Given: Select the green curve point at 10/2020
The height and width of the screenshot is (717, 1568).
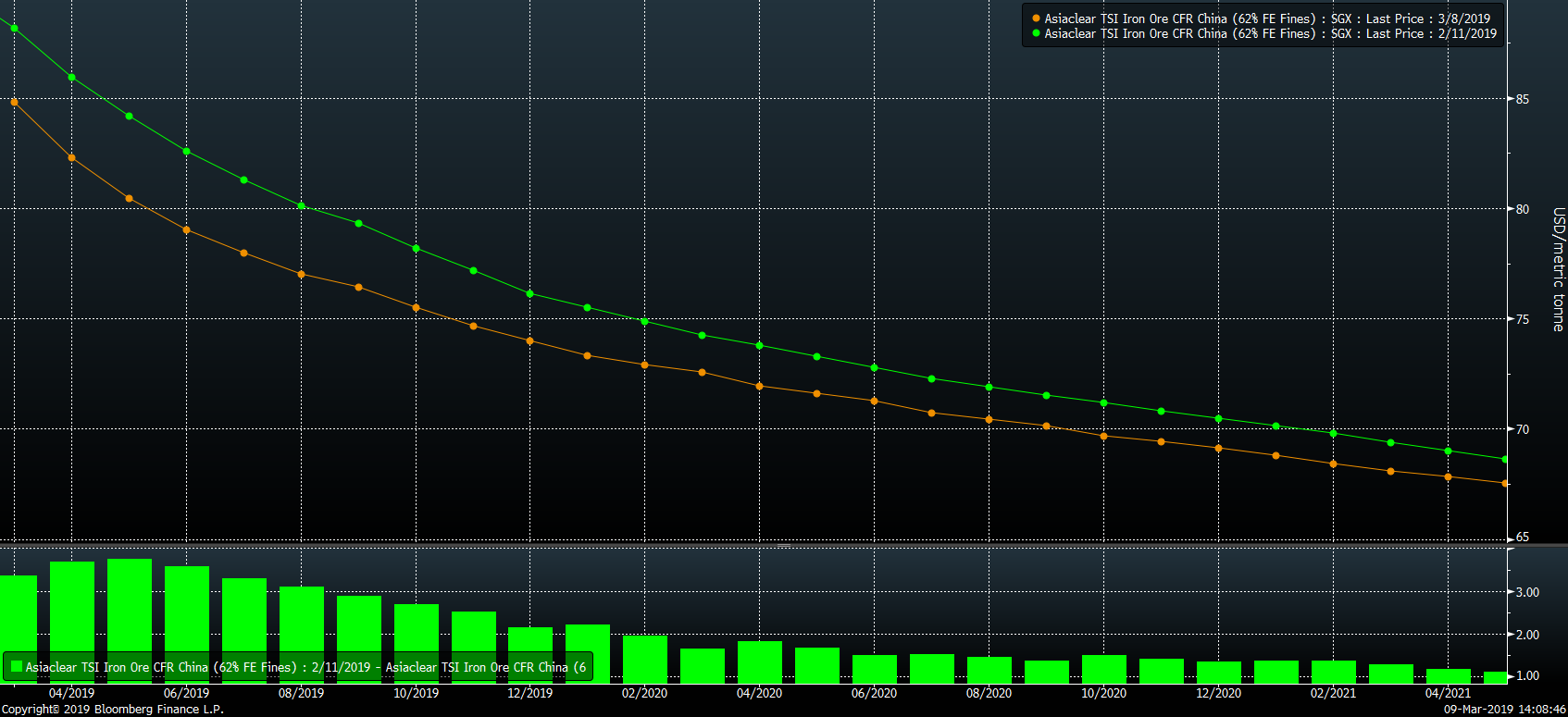Looking at the screenshot, I should click(1104, 403).
